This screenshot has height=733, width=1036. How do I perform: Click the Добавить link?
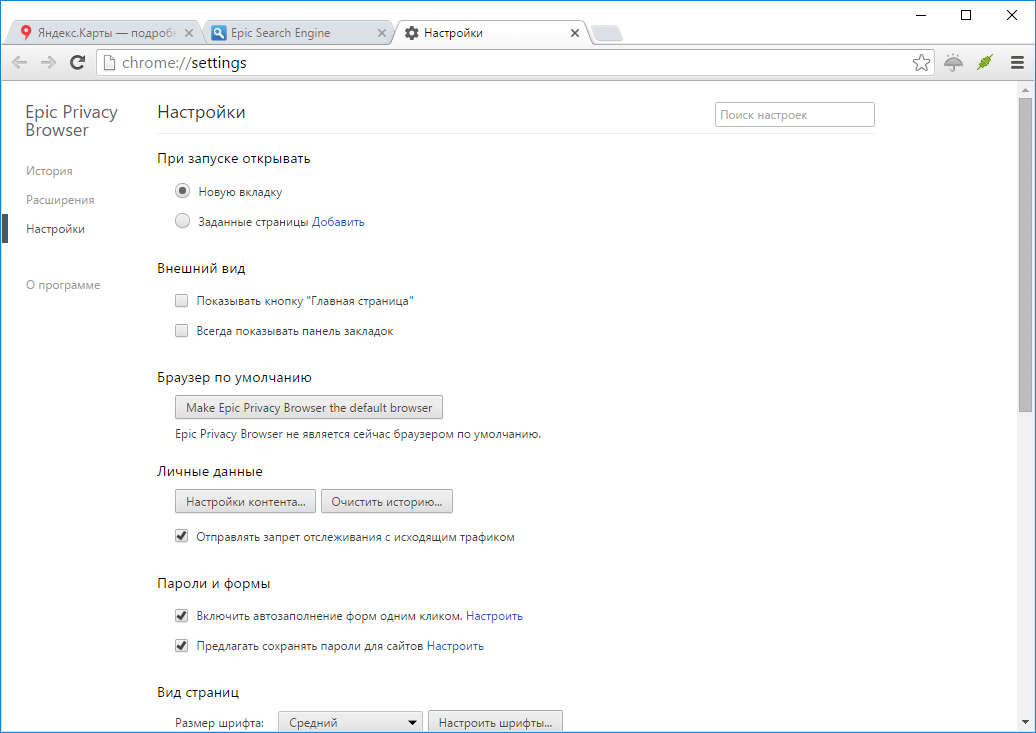point(338,222)
